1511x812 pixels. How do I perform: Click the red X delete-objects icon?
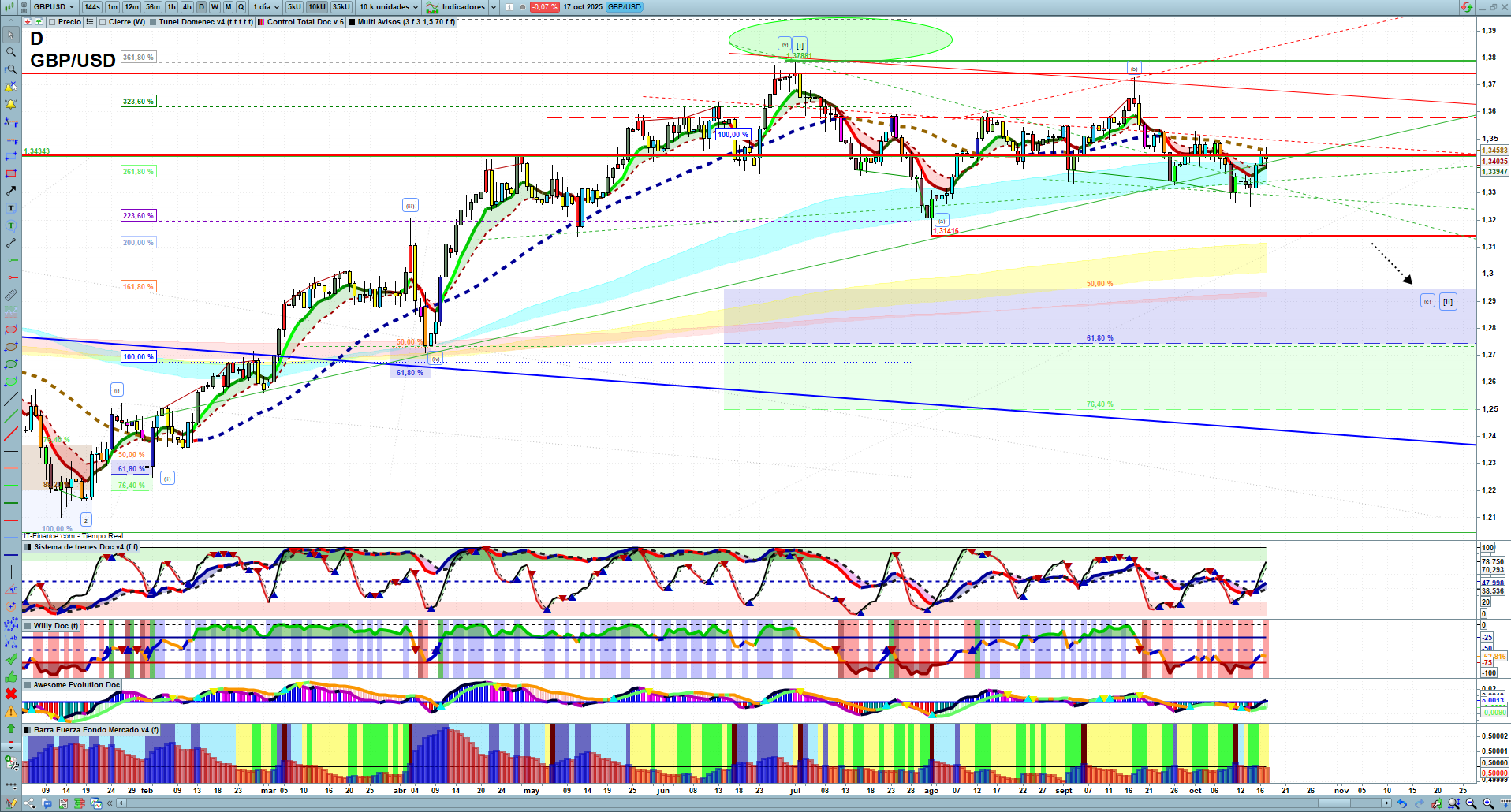(x=11, y=694)
